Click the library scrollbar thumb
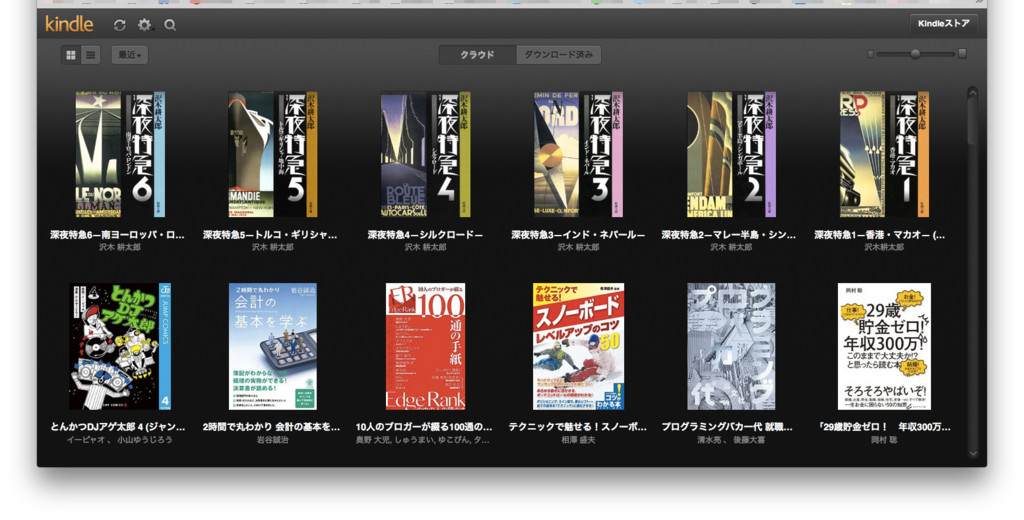Viewport: 1024px width, 520px height. [x=973, y=118]
